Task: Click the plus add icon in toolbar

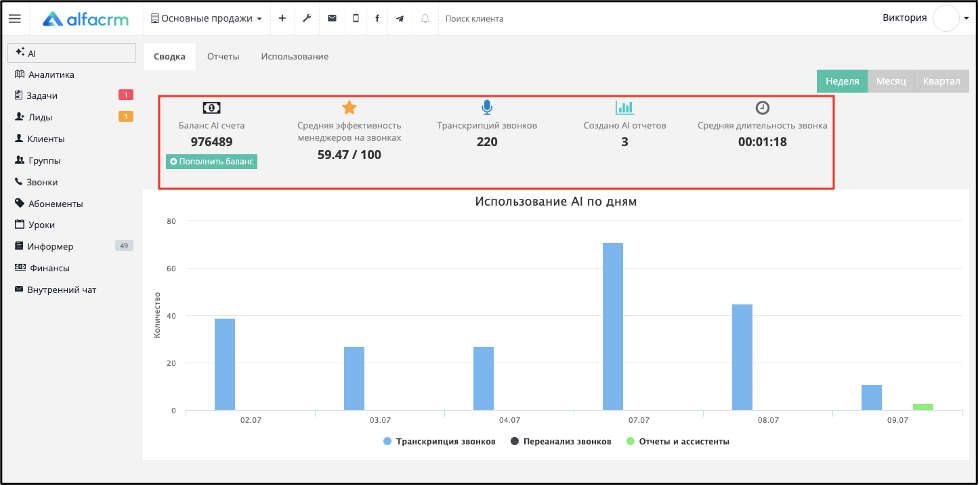Action: [x=282, y=19]
